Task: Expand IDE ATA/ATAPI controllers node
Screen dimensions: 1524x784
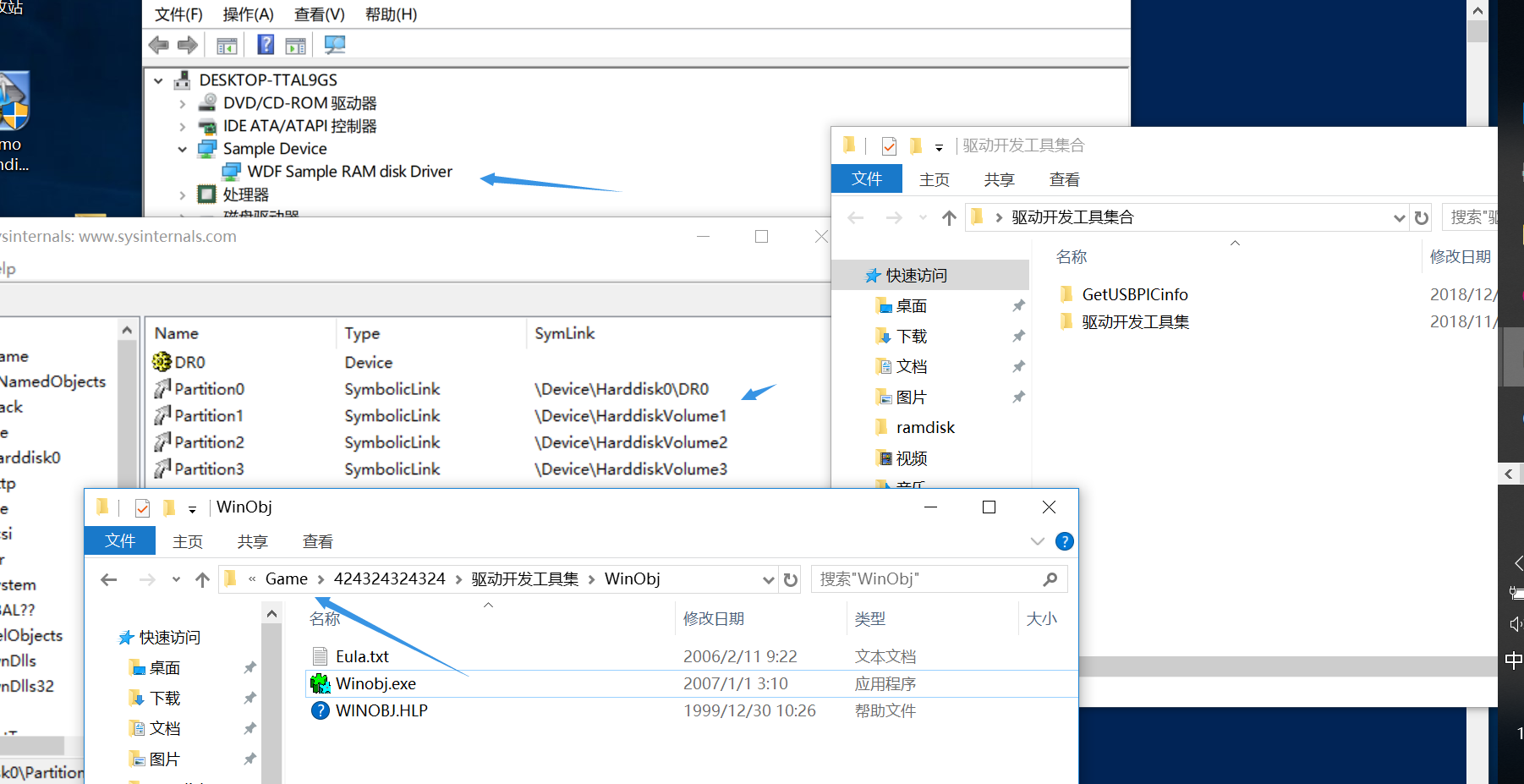Action: [x=182, y=127]
